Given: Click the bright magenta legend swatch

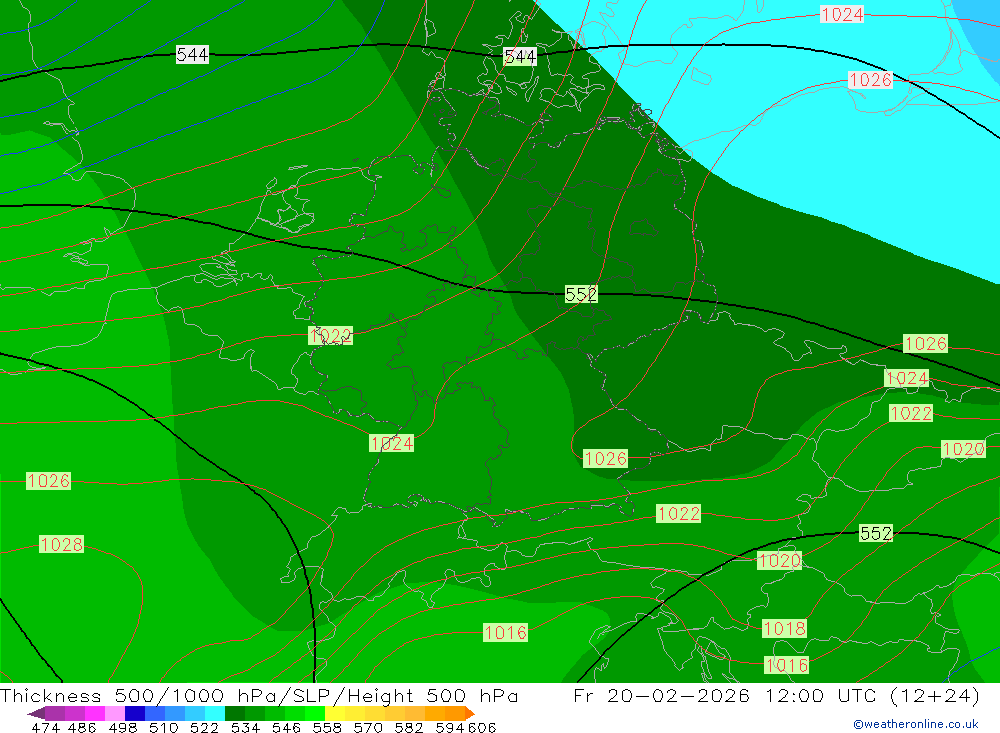Looking at the screenshot, I should 95,713.
